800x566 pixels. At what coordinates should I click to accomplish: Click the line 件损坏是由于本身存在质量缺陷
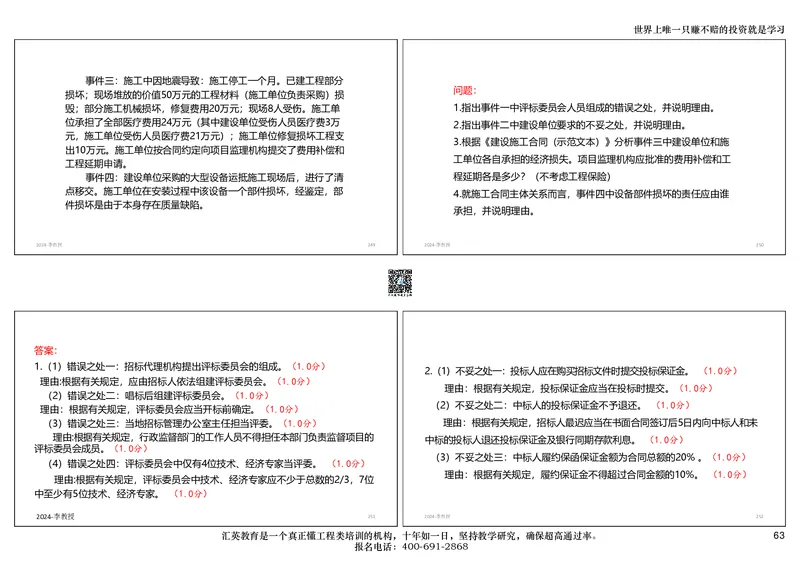coord(135,205)
